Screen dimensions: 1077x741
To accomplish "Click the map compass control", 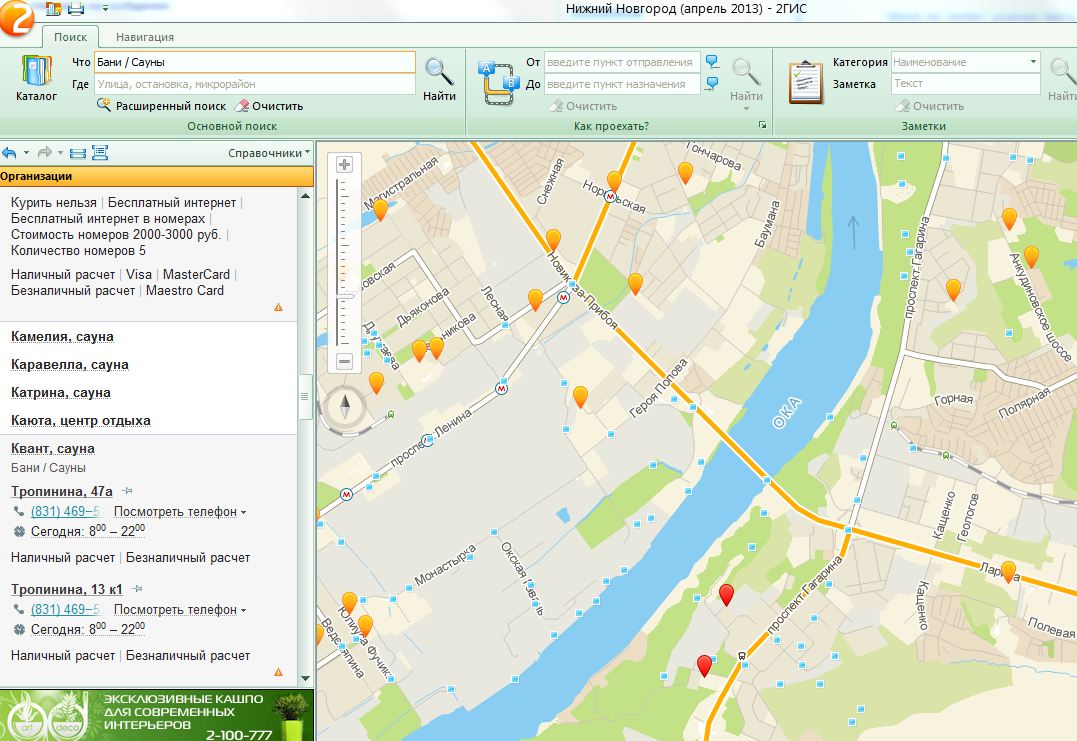I will coord(346,407).
